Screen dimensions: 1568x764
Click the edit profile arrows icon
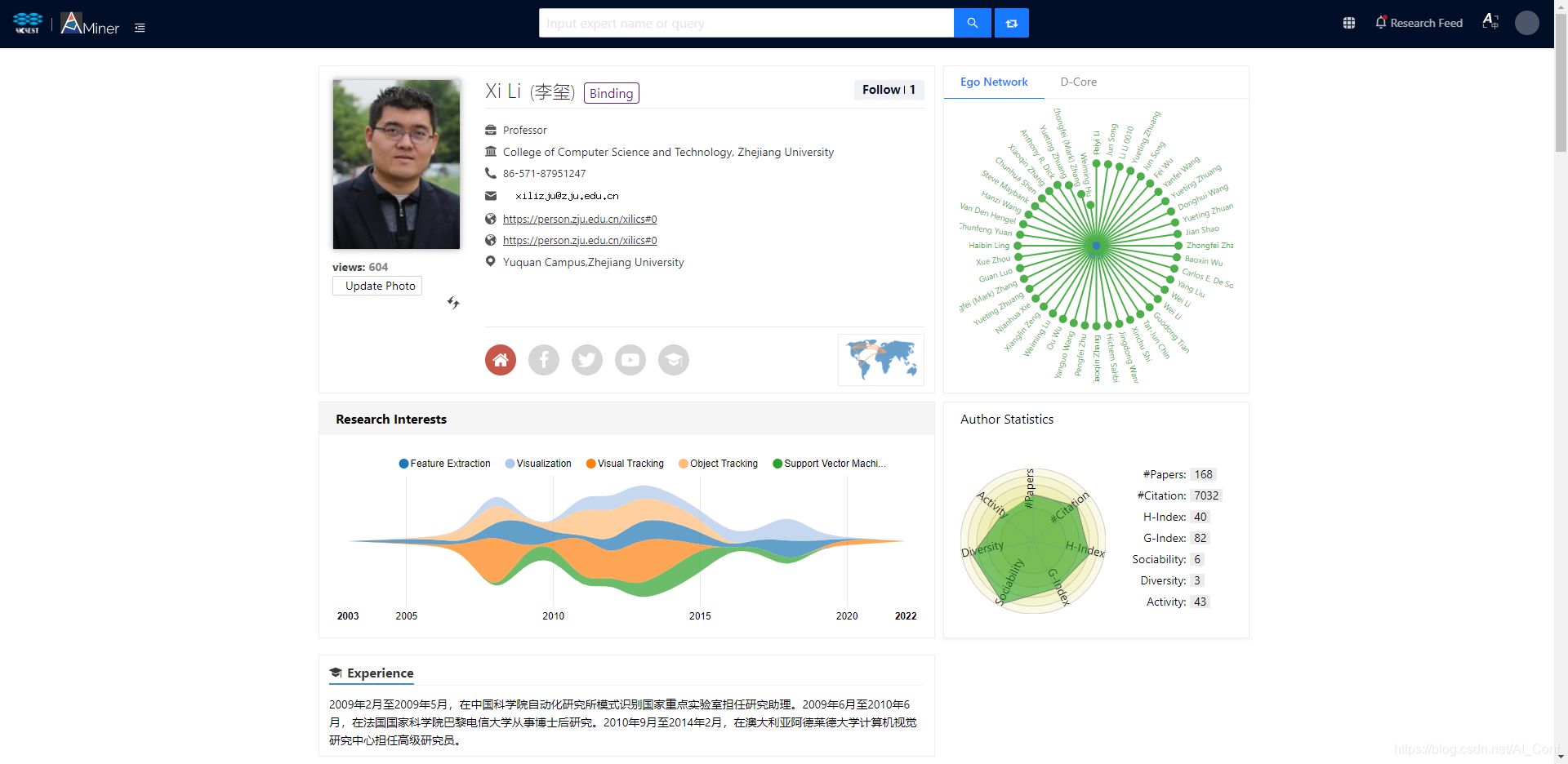click(x=453, y=303)
